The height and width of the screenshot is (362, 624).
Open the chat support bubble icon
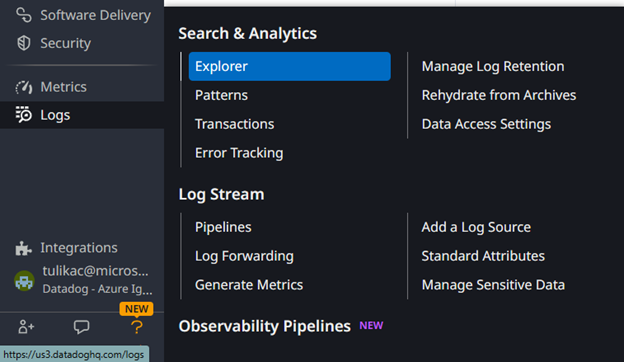[x=81, y=327]
